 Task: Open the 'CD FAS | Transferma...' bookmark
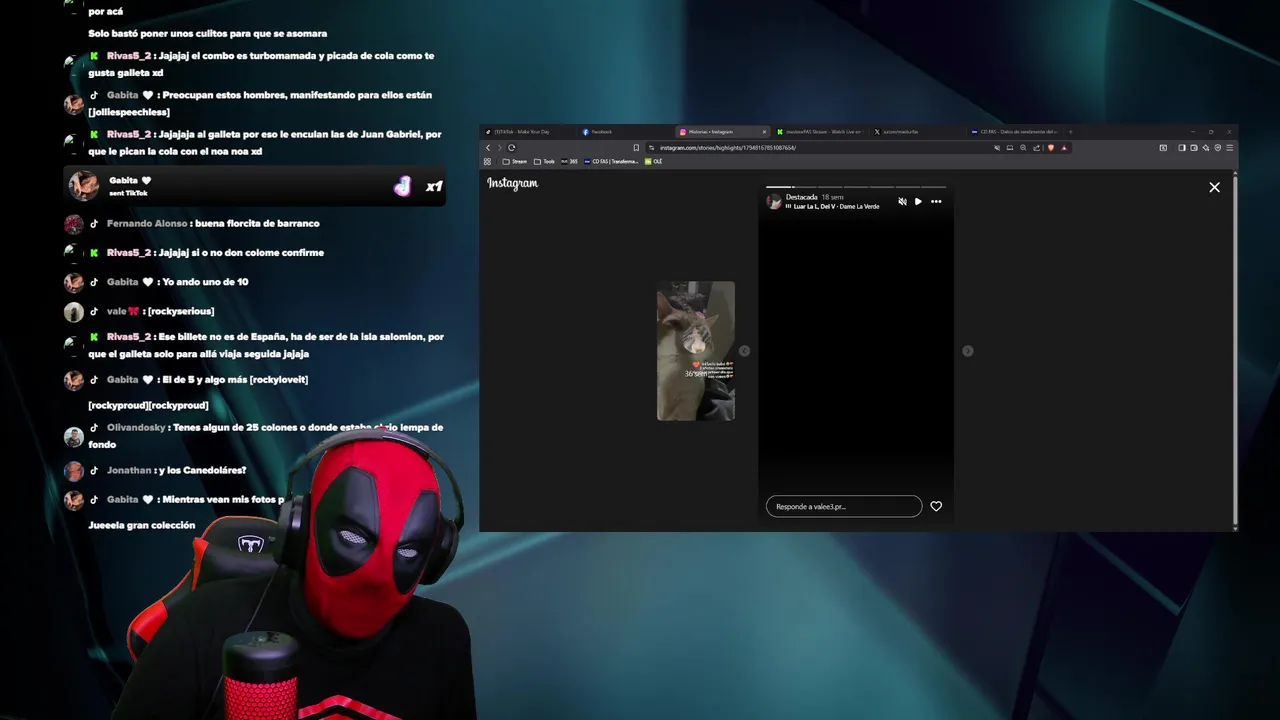(x=611, y=161)
